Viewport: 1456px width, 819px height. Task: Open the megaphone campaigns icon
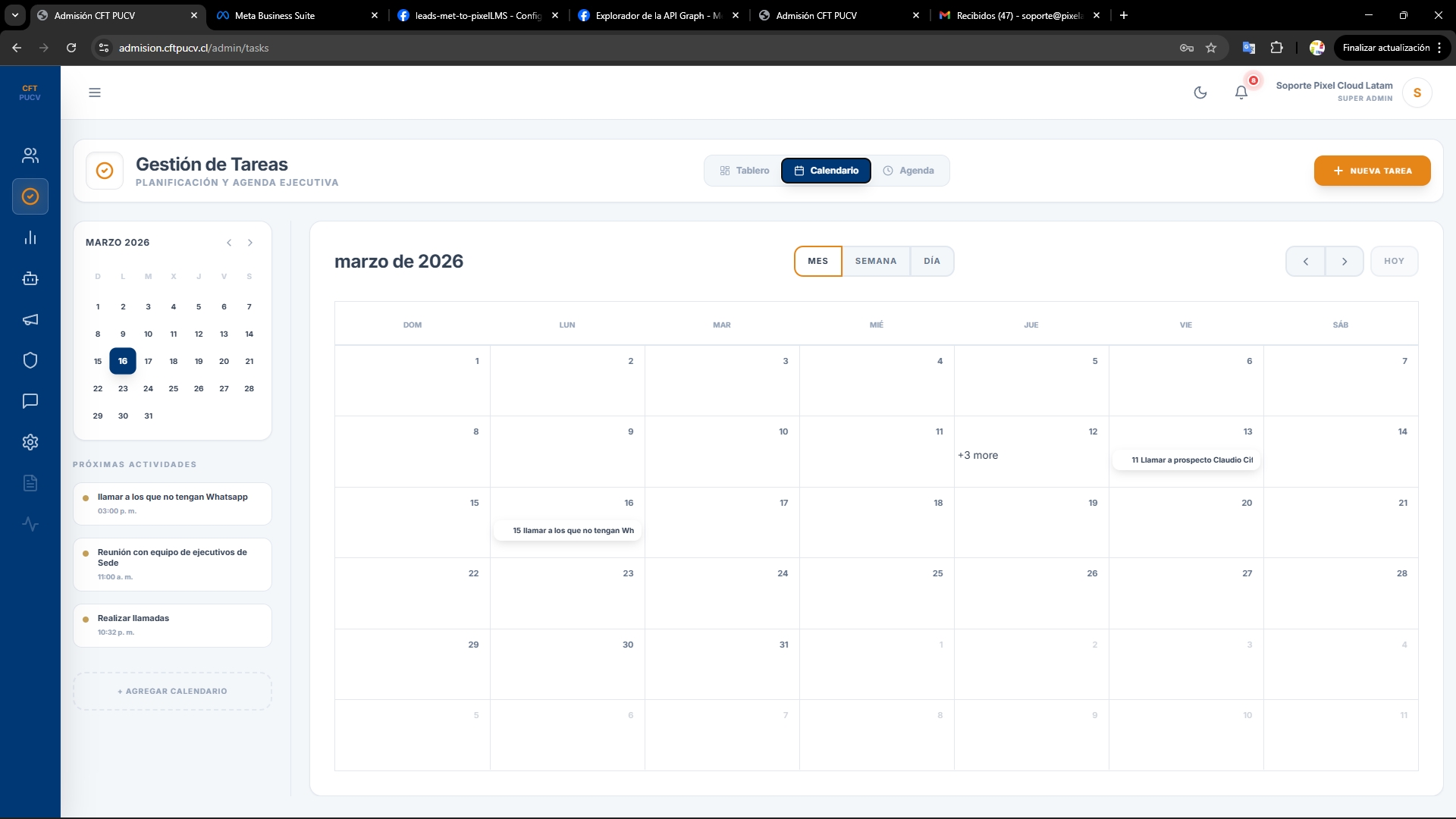coord(30,320)
